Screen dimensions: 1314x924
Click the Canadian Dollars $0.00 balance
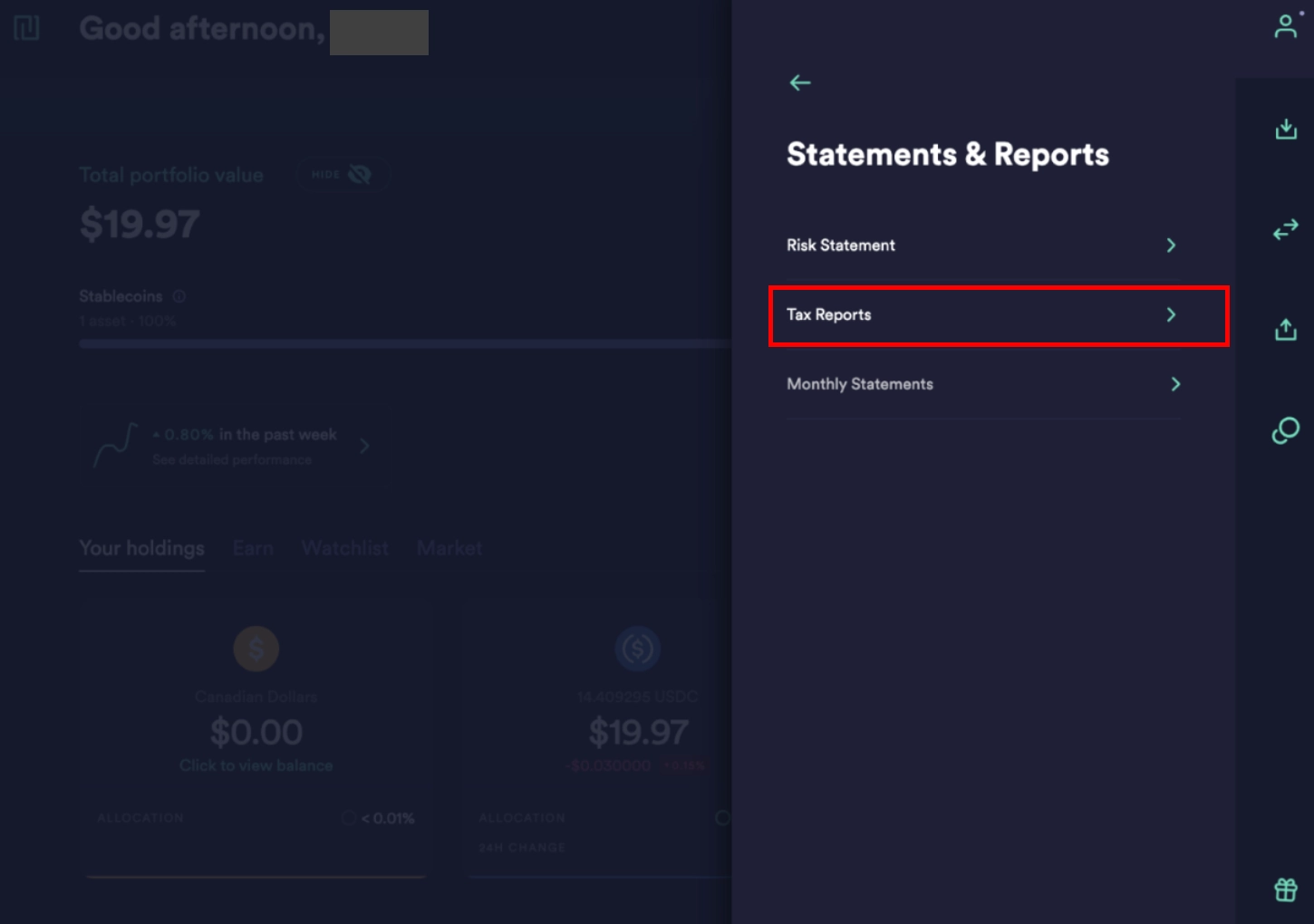tap(256, 732)
